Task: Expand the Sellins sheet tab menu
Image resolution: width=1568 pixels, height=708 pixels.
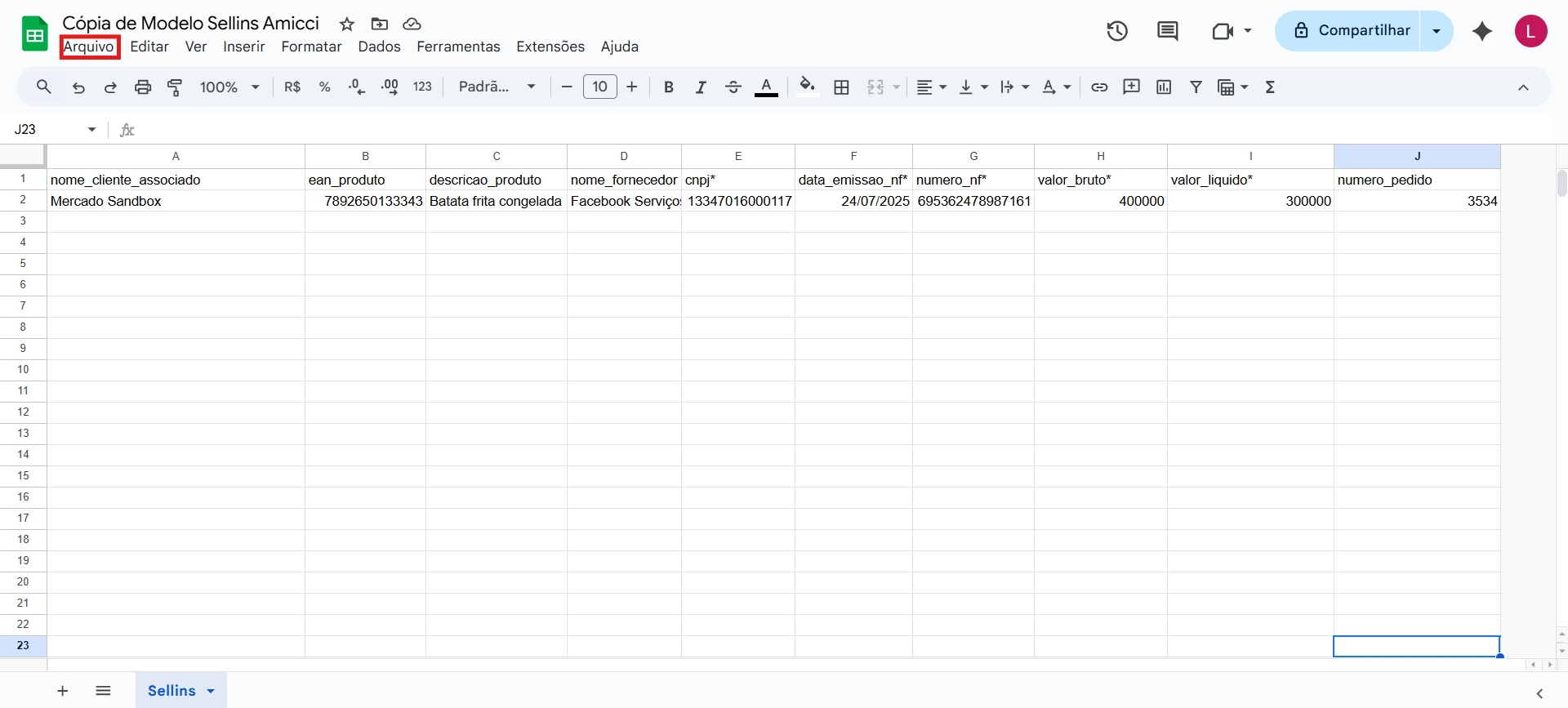Action: pyautogui.click(x=211, y=691)
